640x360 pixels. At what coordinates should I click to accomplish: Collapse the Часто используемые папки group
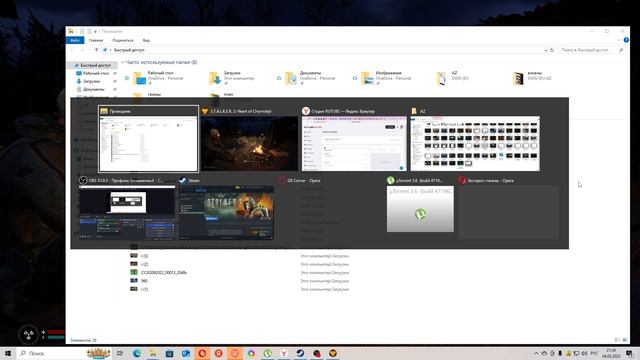122,62
